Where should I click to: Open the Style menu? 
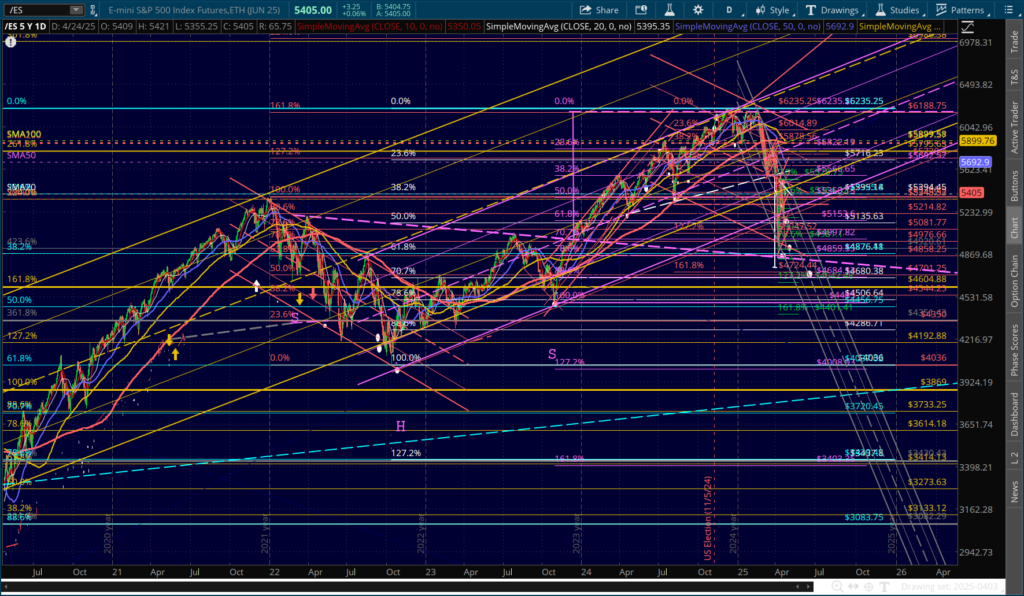pyautogui.click(x=773, y=10)
